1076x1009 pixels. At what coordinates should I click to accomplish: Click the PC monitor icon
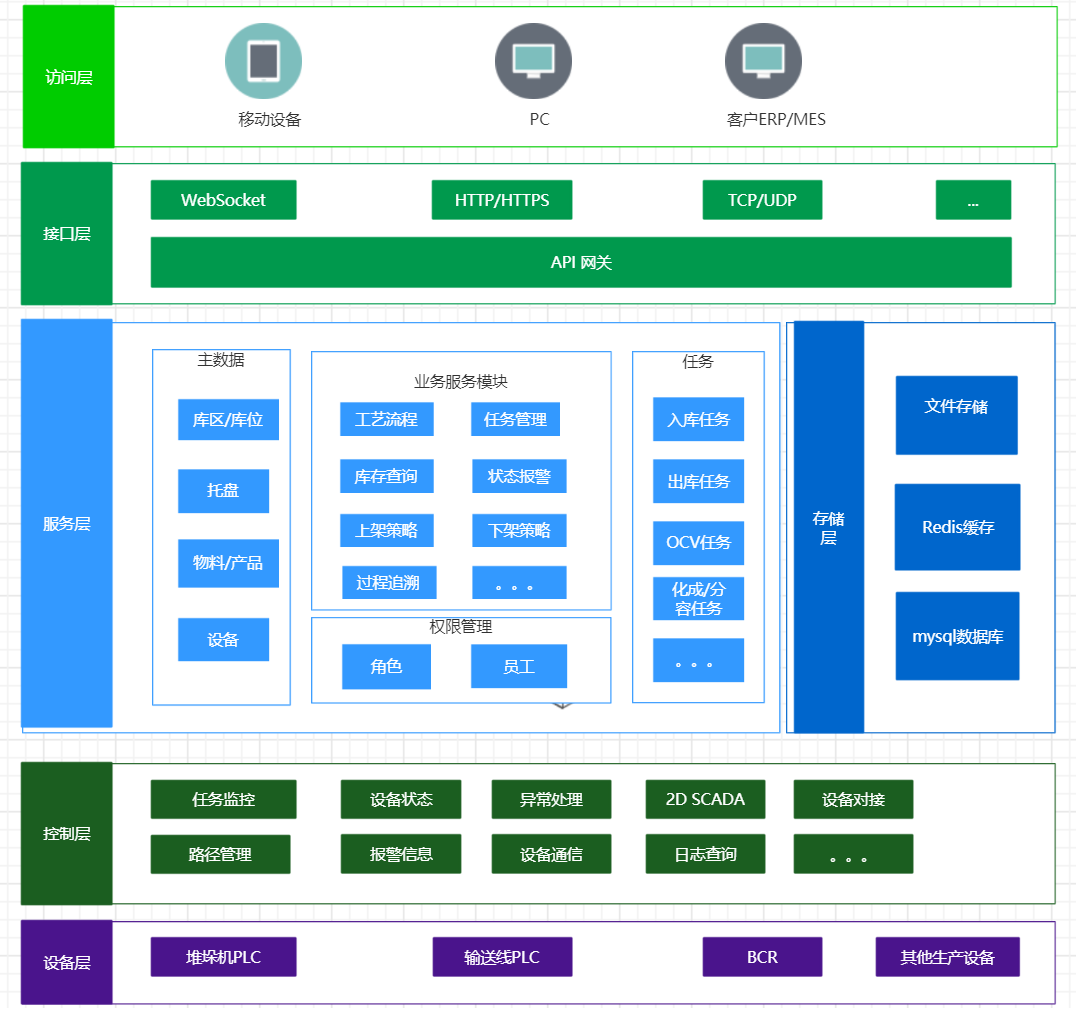[533, 61]
